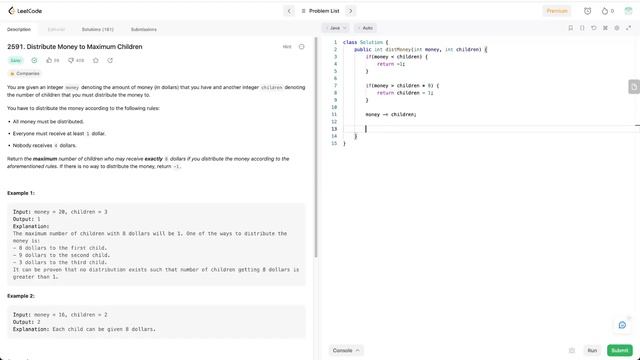Image resolution: width=640 pixels, height=360 pixels.
Task: Open the timer alarm clock icon
Action: pos(587,11)
